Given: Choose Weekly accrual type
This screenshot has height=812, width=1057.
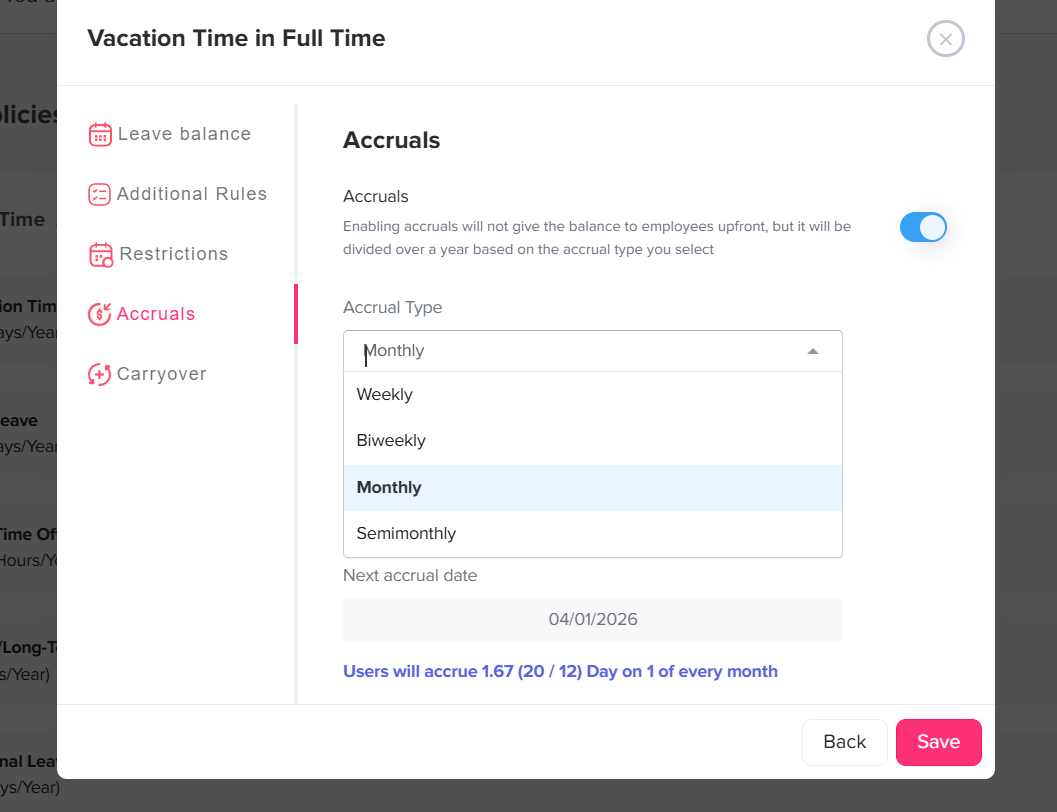Looking at the screenshot, I should [385, 394].
